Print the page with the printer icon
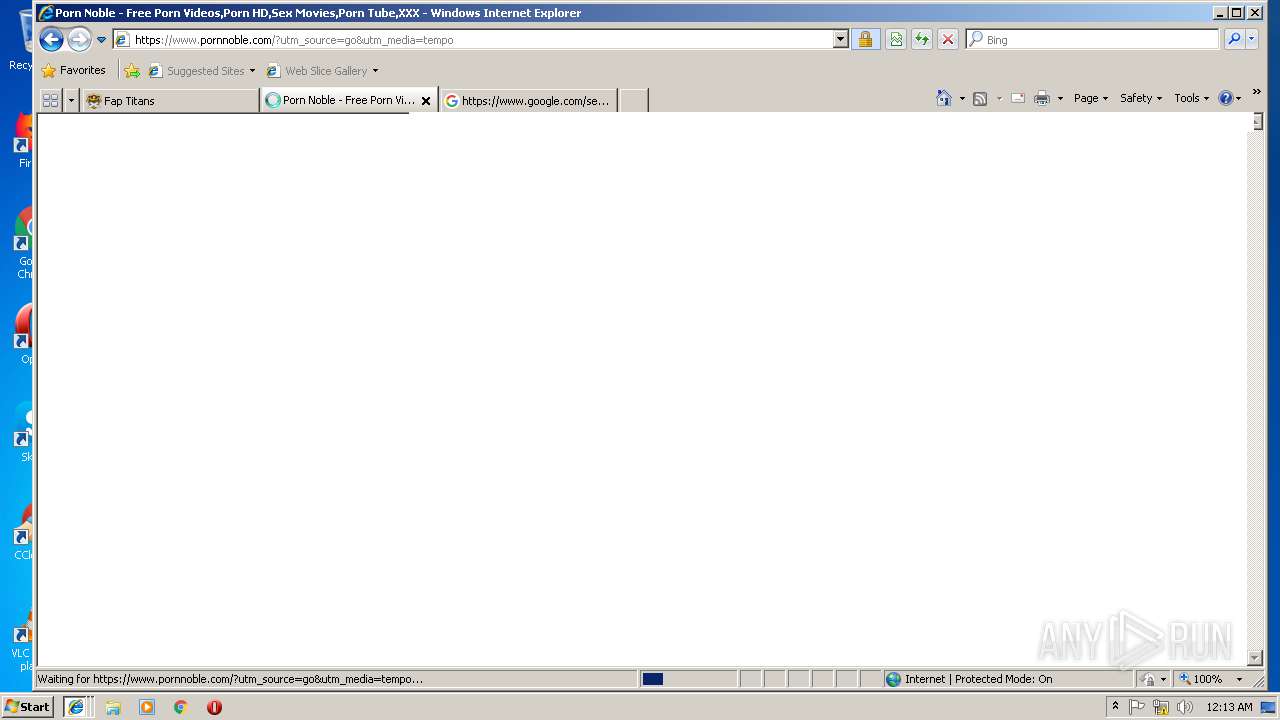The width and height of the screenshot is (1280, 720). pos(1042,98)
